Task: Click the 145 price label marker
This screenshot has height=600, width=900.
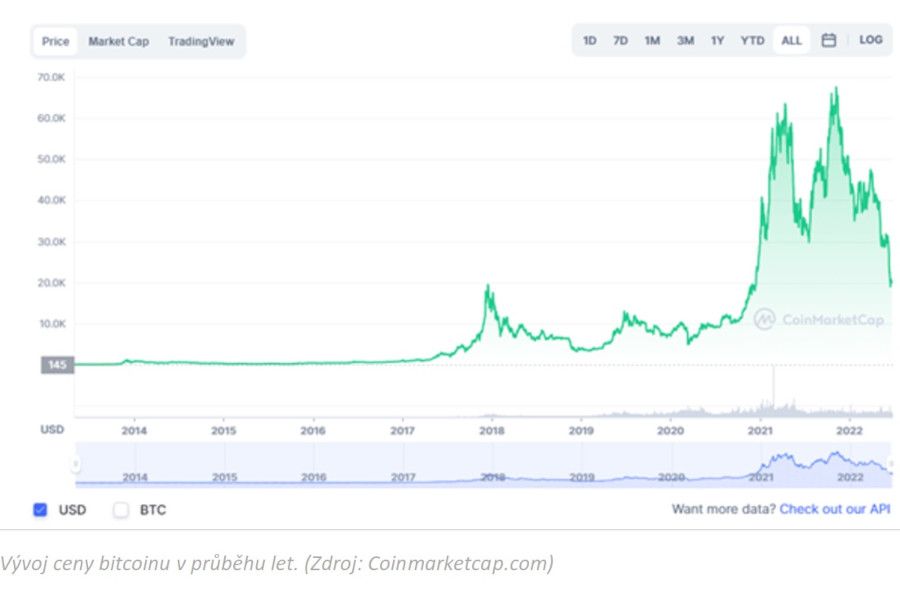Action: point(57,365)
